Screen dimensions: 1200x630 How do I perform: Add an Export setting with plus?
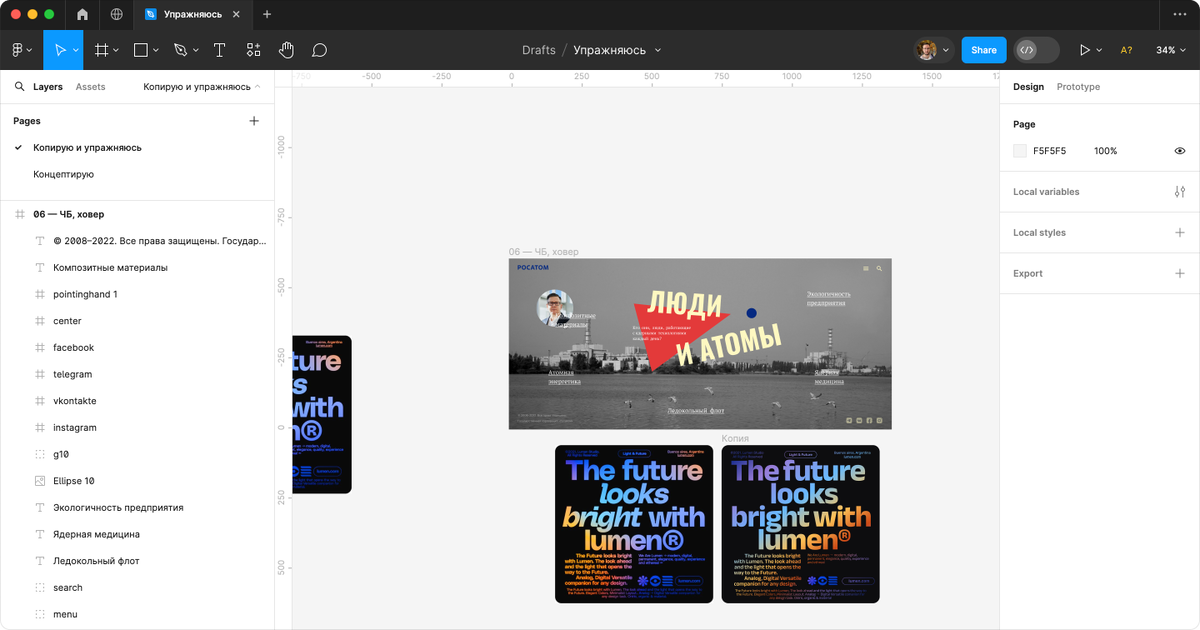(x=1180, y=273)
